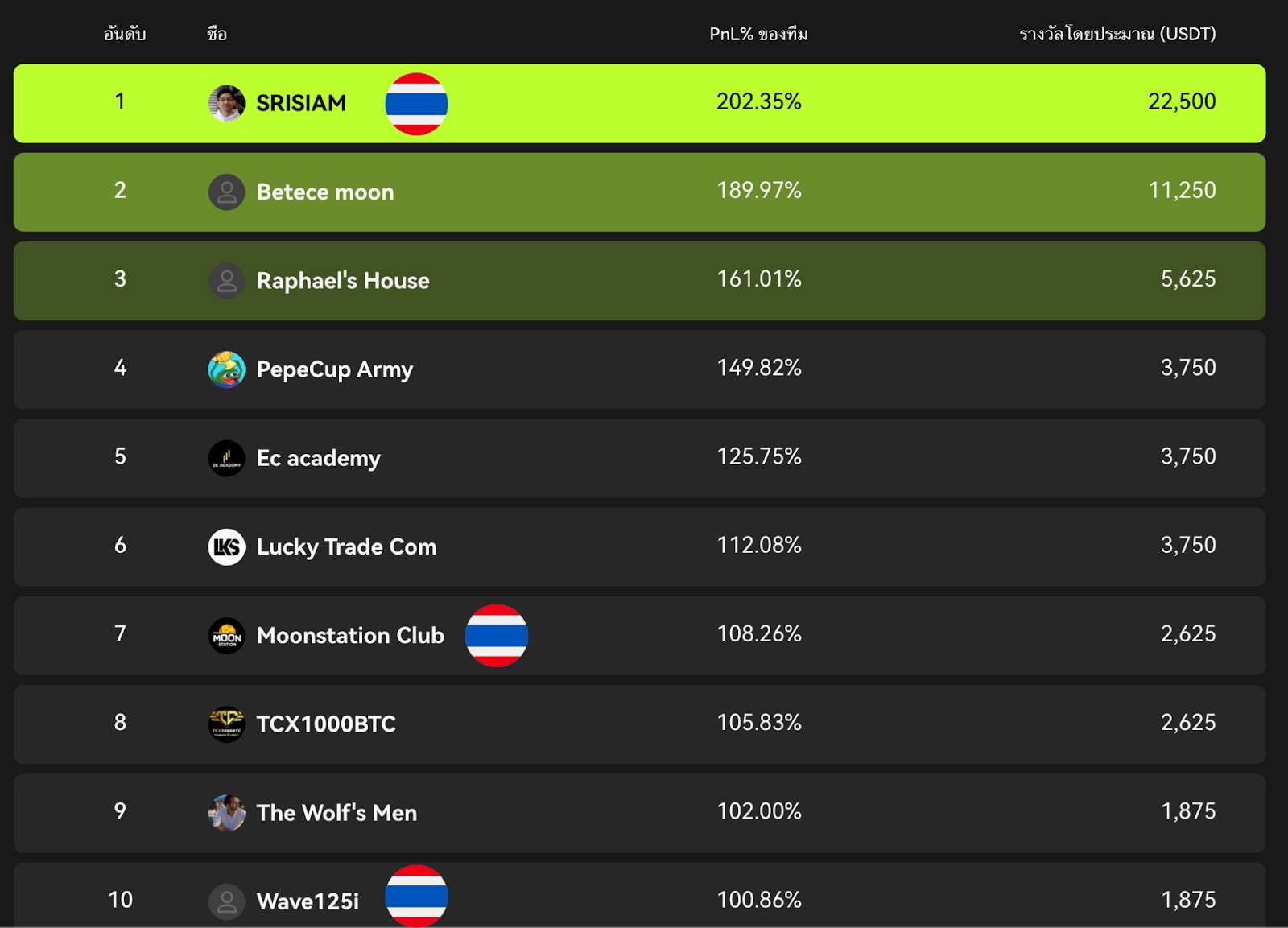The height and width of the screenshot is (928, 1288).
Task: Click the PepeCup Army frog icon
Action: tap(227, 369)
